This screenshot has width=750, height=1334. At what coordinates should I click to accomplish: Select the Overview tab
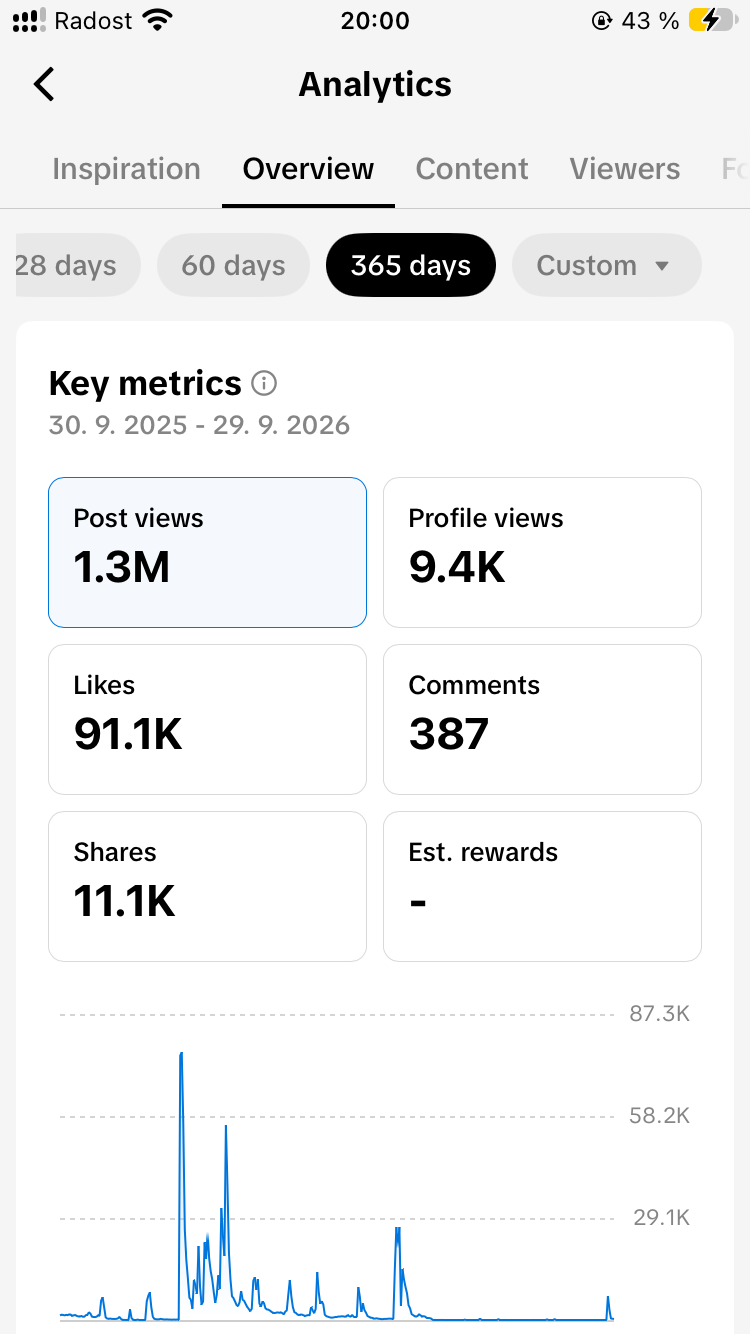[308, 169]
